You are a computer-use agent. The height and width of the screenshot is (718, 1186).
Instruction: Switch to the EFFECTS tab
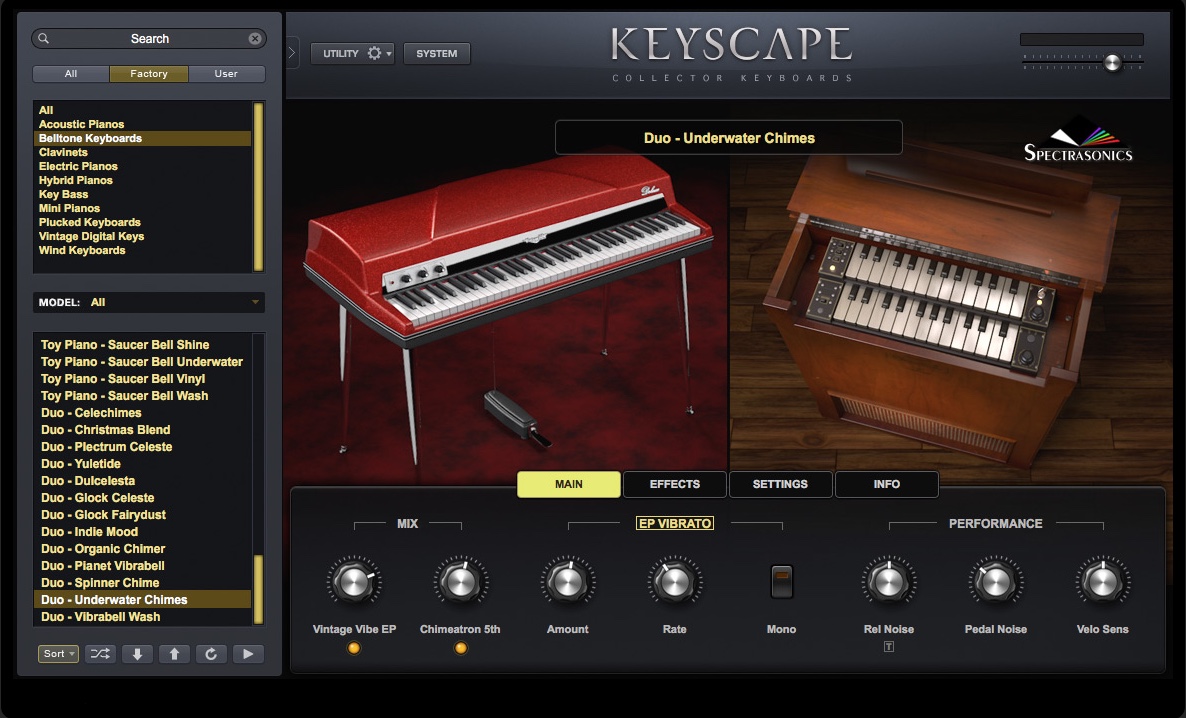pos(674,484)
